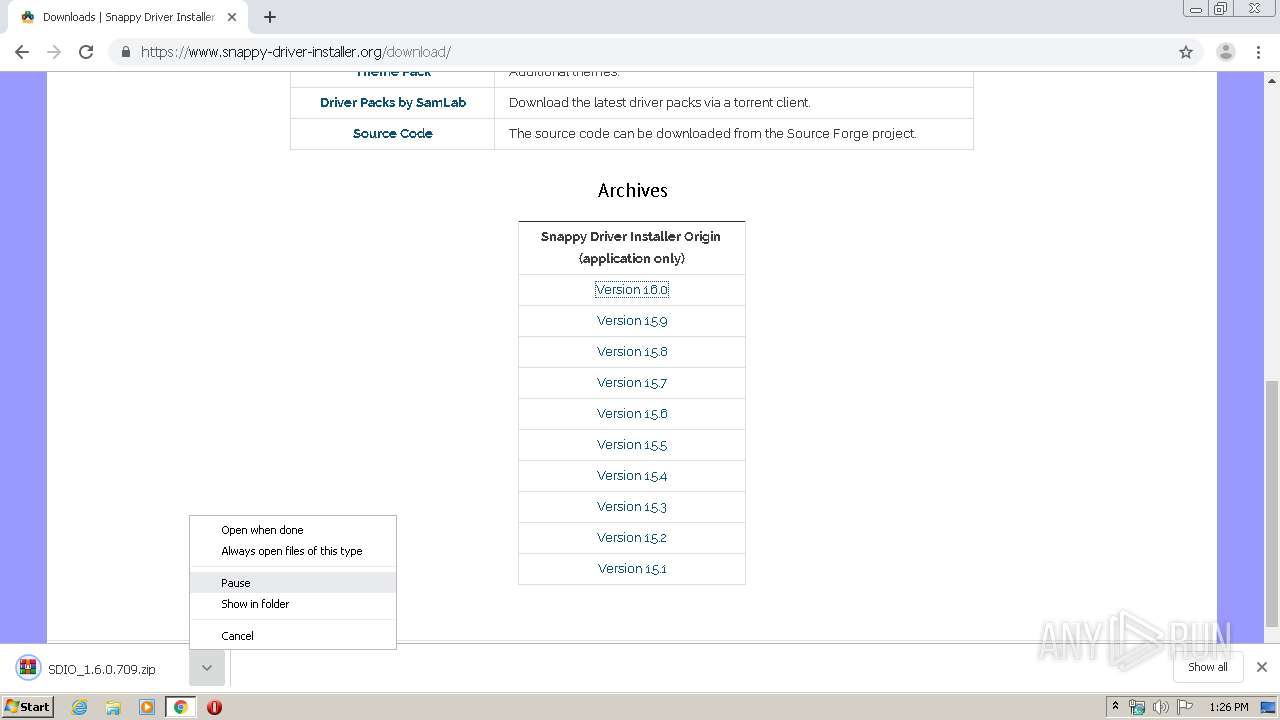Click the network tray icon
Viewport: 1280px width, 720px height.
1137,707
